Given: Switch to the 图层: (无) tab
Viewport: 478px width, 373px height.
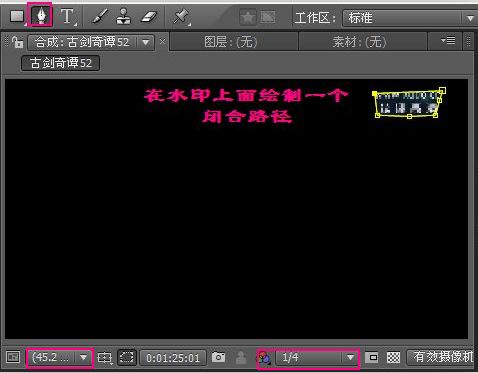Looking at the screenshot, I should 230,42.
